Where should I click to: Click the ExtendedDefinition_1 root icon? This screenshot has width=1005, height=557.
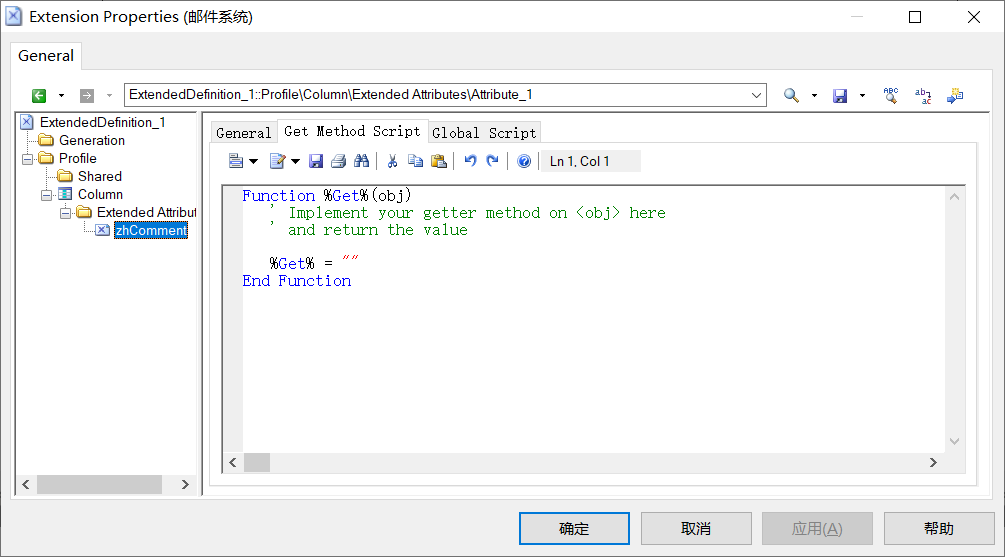27,122
